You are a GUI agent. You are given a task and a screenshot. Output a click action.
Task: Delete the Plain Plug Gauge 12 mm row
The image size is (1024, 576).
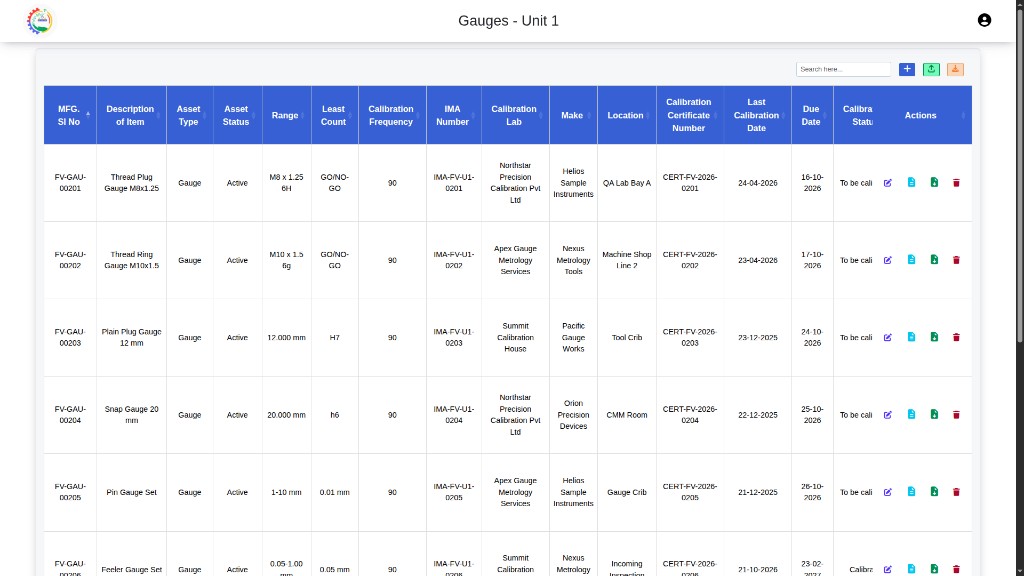tap(956, 338)
